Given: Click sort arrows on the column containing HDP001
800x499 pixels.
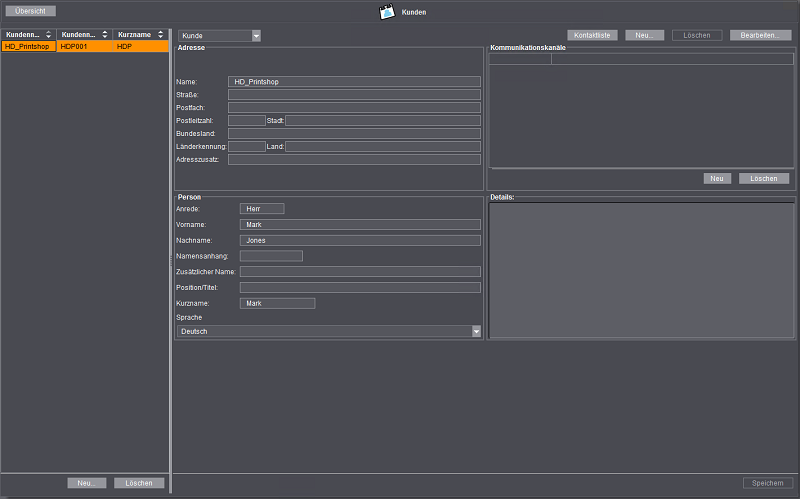Looking at the screenshot, I should pos(105,34).
